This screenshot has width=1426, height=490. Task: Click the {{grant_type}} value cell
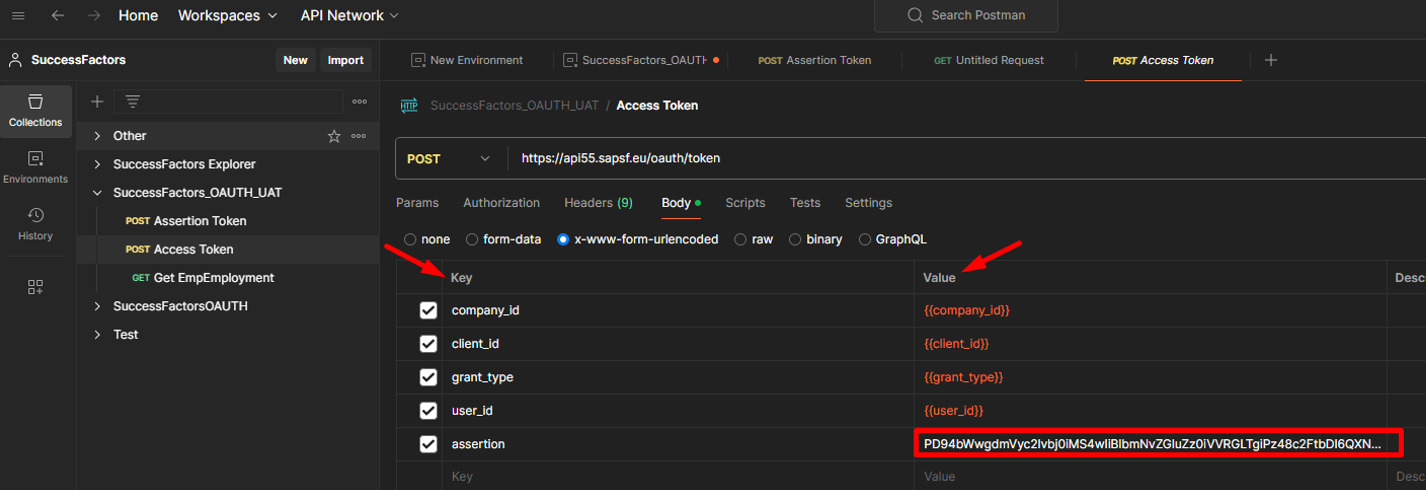pos(1150,378)
